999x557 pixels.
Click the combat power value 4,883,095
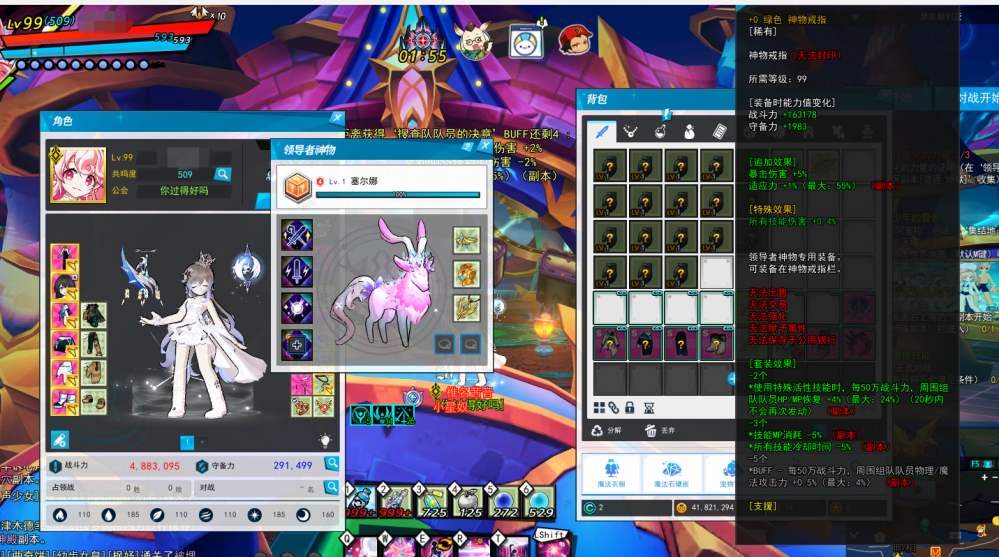point(155,466)
